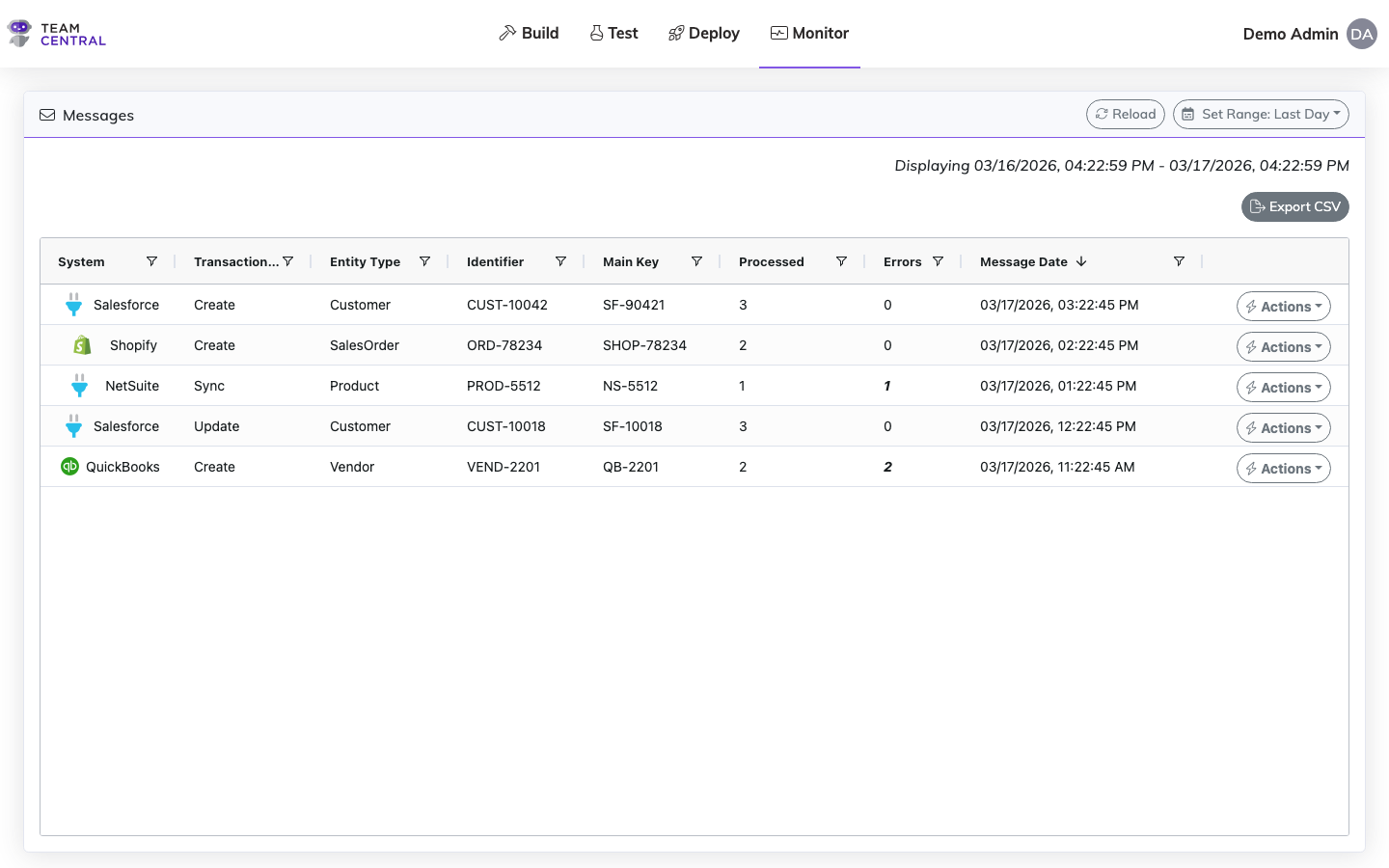1389x868 pixels.
Task: Expand Actions menu for CUST-10042 row
Action: click(x=1283, y=307)
